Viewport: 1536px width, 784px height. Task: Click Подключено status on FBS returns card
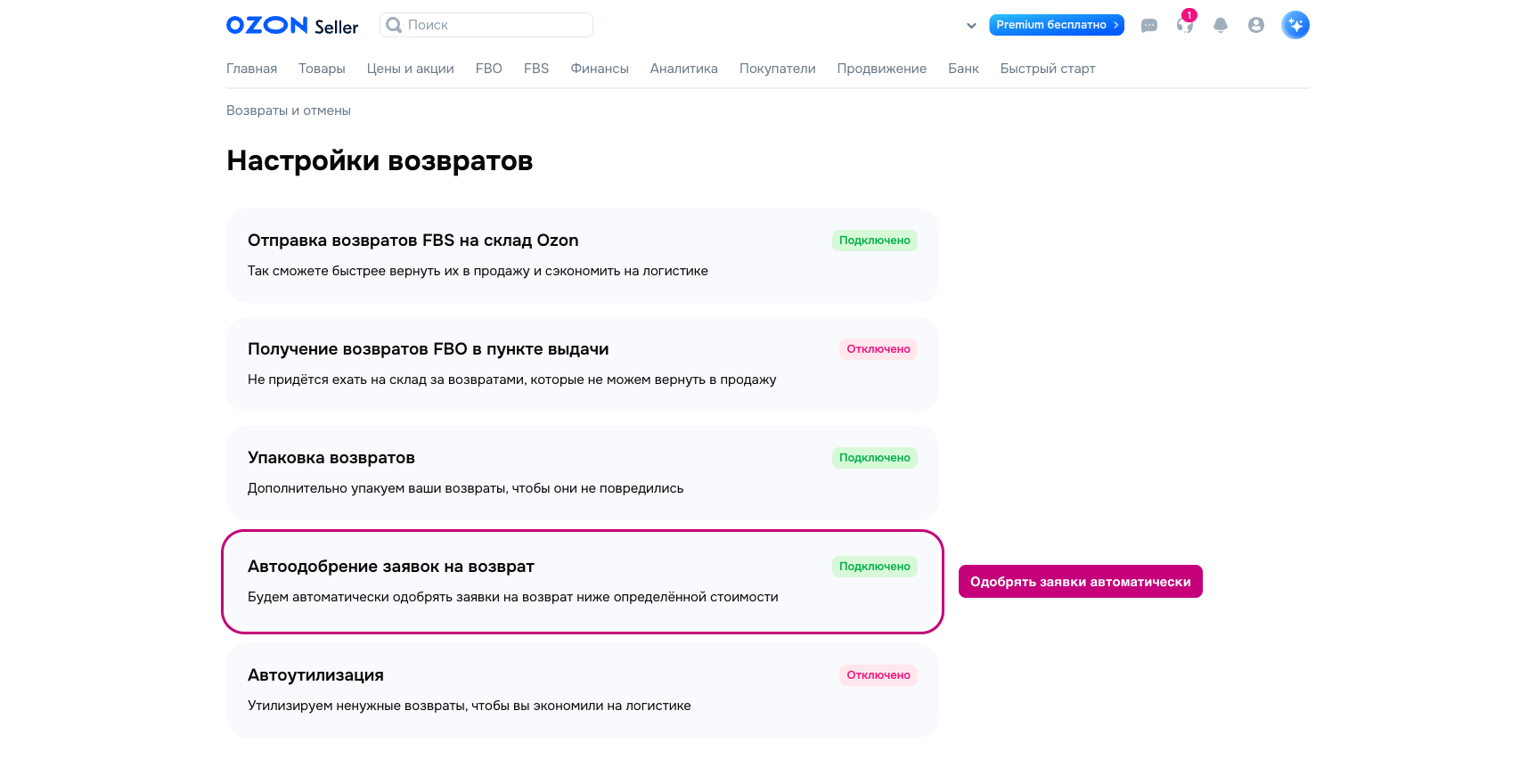coord(875,241)
